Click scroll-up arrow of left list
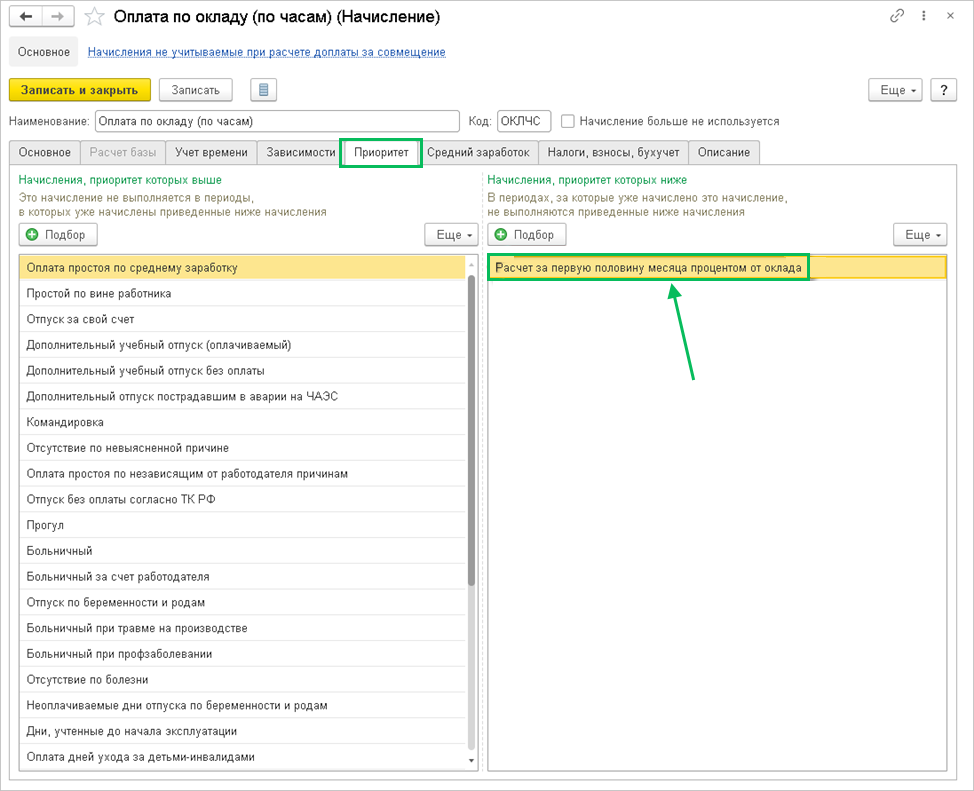 pyautogui.click(x=471, y=265)
